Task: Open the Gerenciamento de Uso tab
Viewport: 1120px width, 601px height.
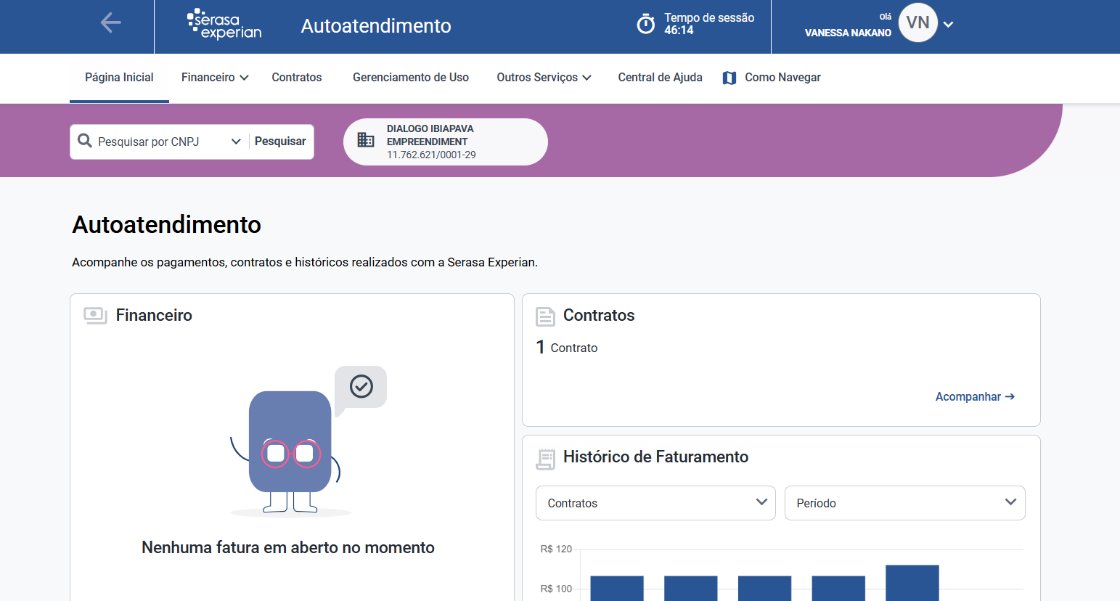Action: pyautogui.click(x=410, y=77)
